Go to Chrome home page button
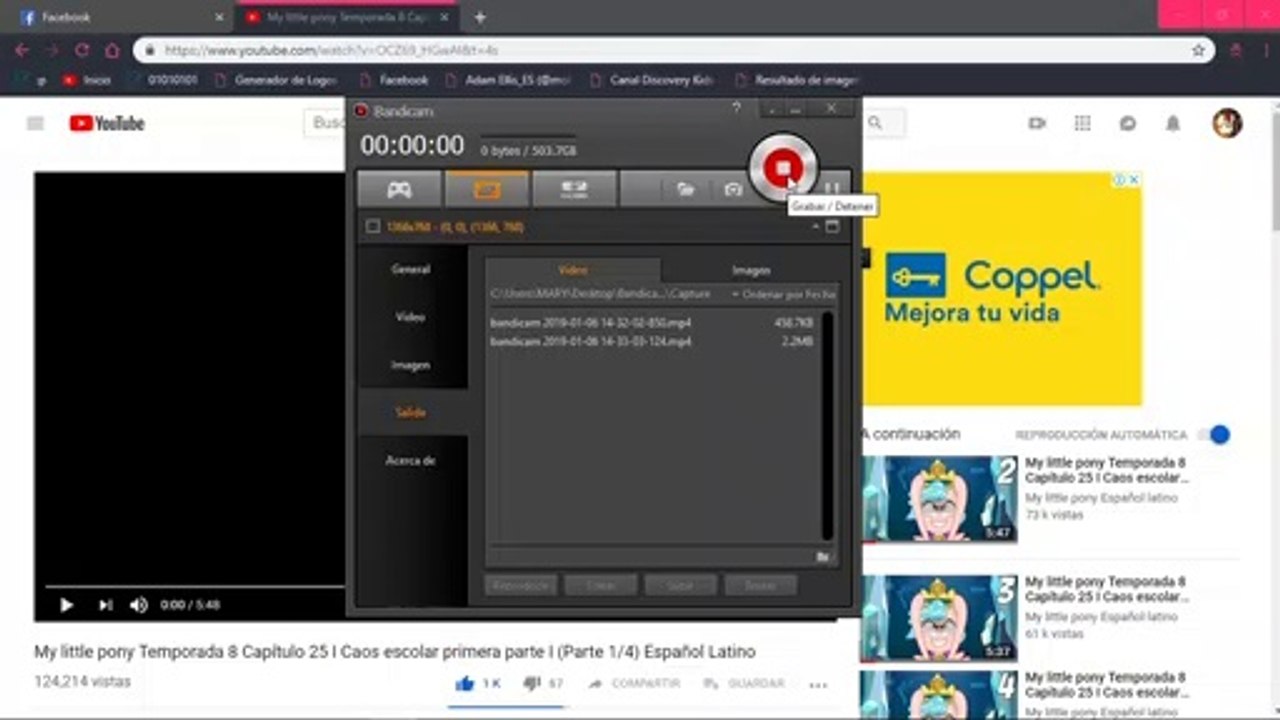Screen dimensions: 1280x720 click(x=112, y=50)
